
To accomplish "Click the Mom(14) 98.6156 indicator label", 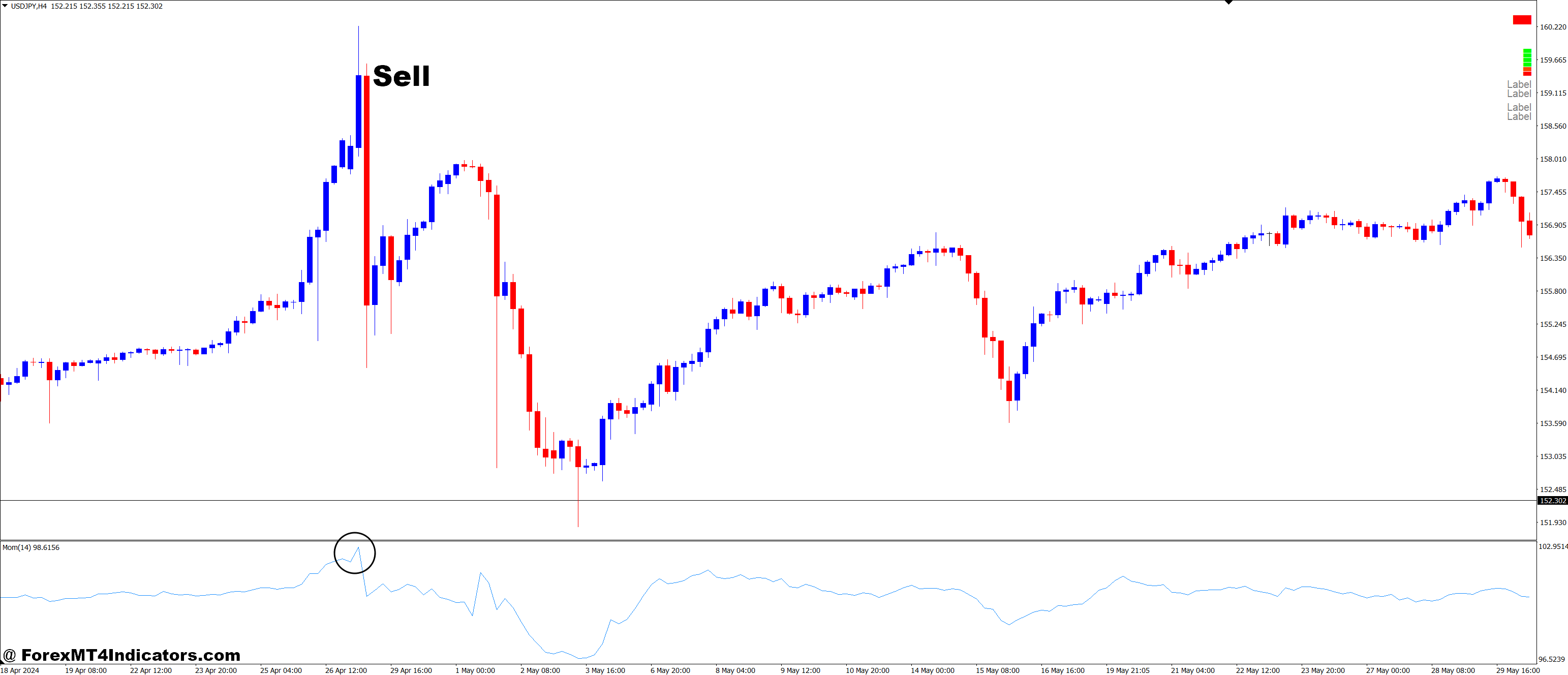I will pos(31,547).
